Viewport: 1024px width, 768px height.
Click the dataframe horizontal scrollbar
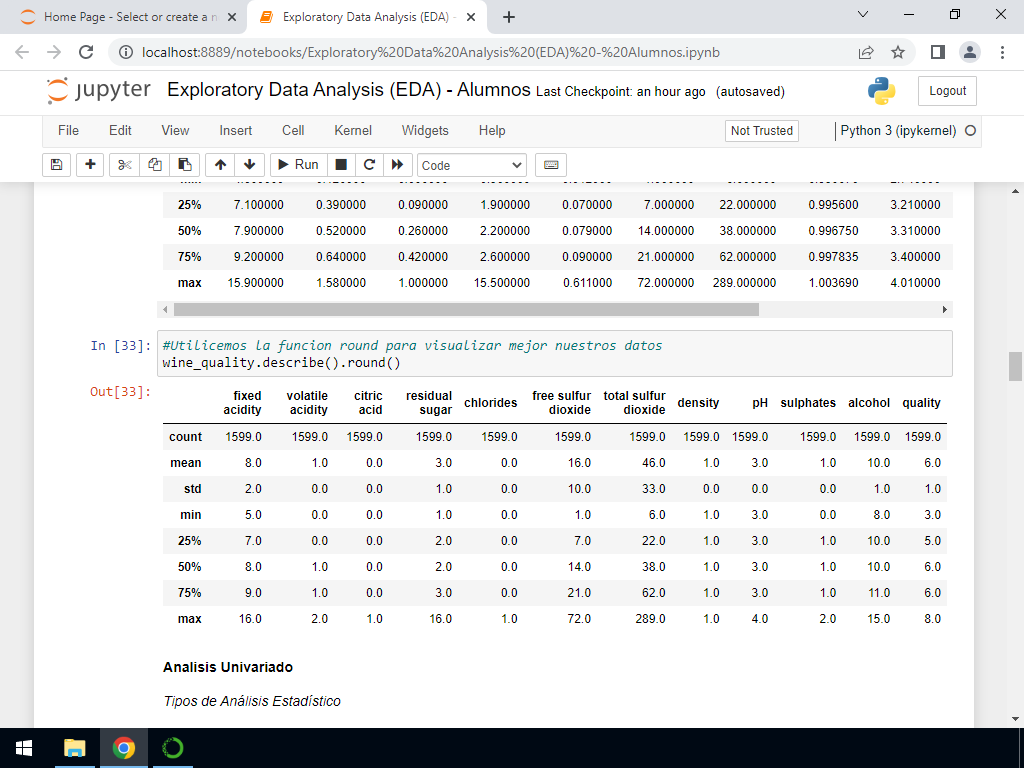click(465, 310)
